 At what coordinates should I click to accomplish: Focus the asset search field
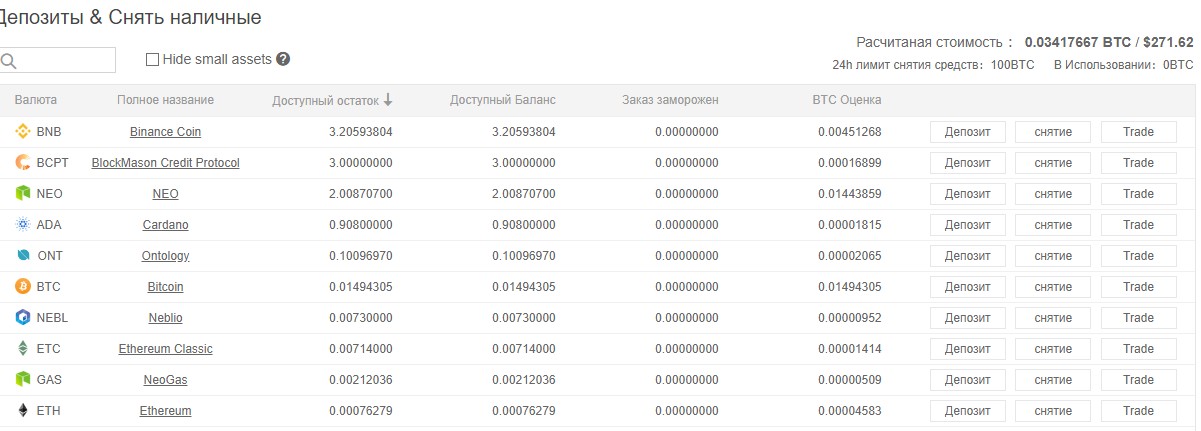click(x=57, y=60)
